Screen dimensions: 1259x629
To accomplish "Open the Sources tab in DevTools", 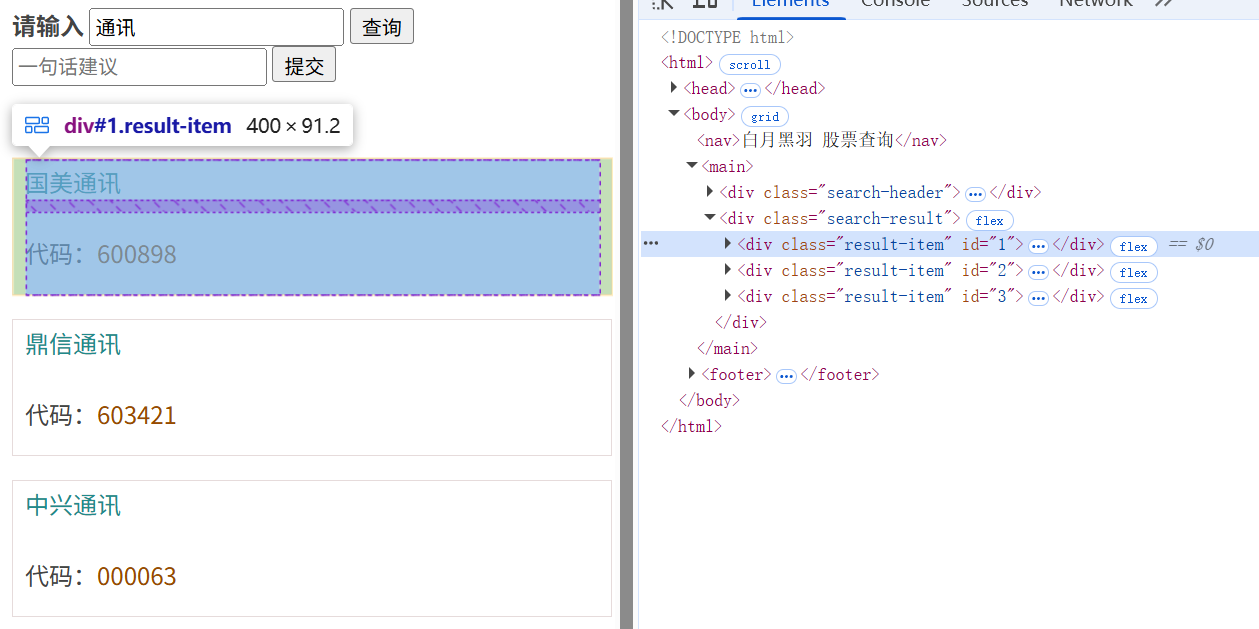I will point(994,4).
